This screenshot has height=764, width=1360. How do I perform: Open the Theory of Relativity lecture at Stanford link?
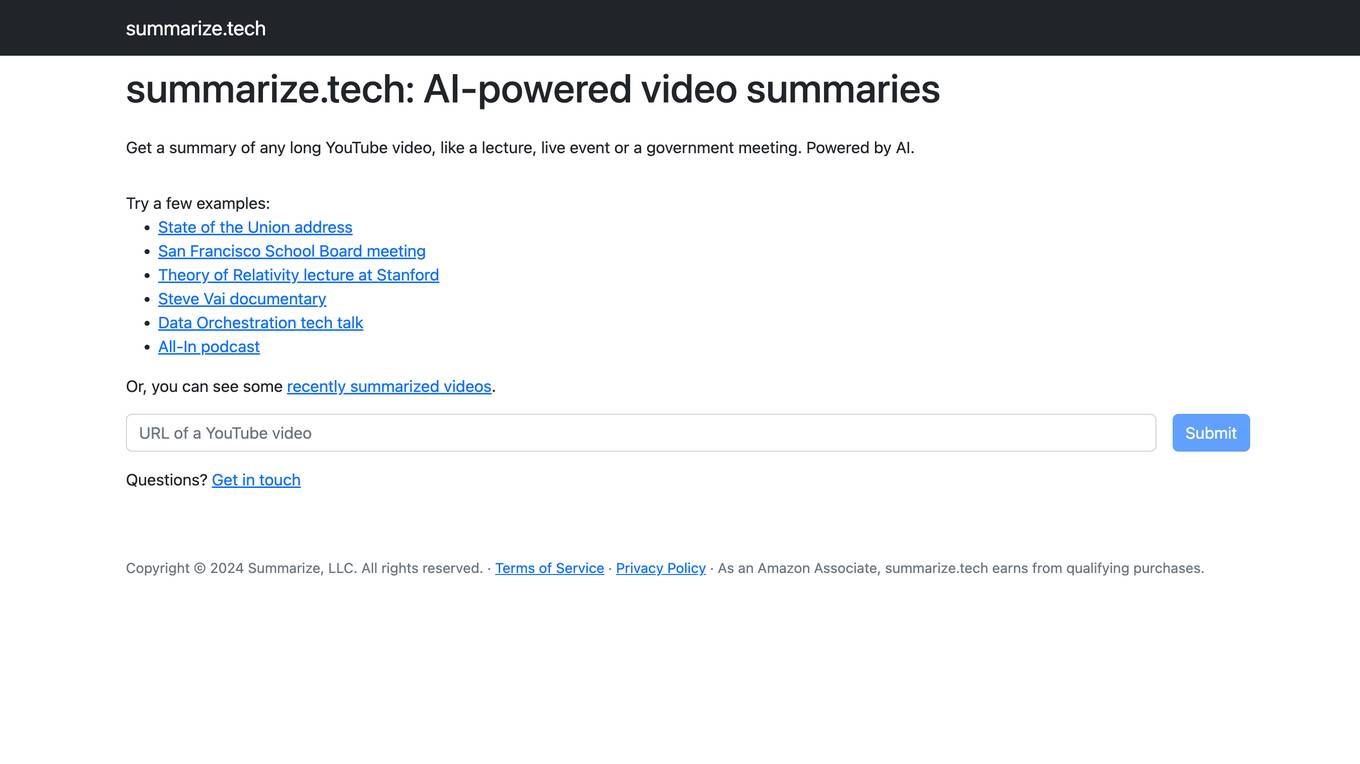point(298,275)
